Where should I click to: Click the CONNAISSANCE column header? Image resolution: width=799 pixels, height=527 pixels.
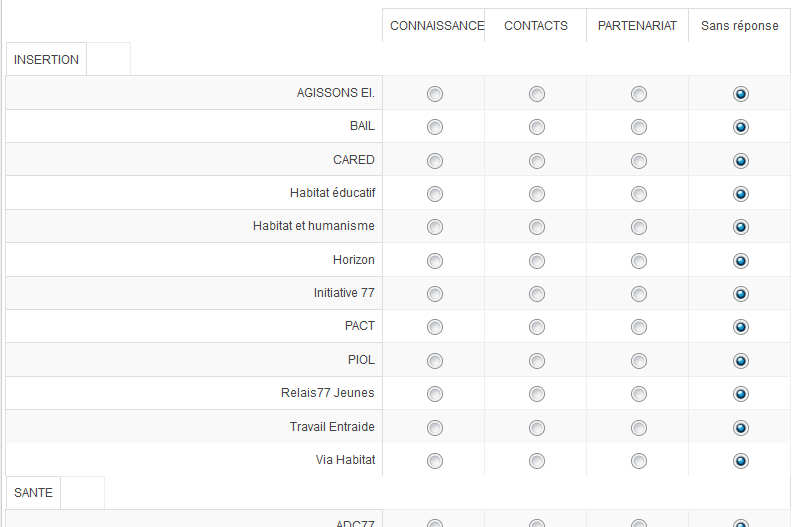(x=437, y=26)
